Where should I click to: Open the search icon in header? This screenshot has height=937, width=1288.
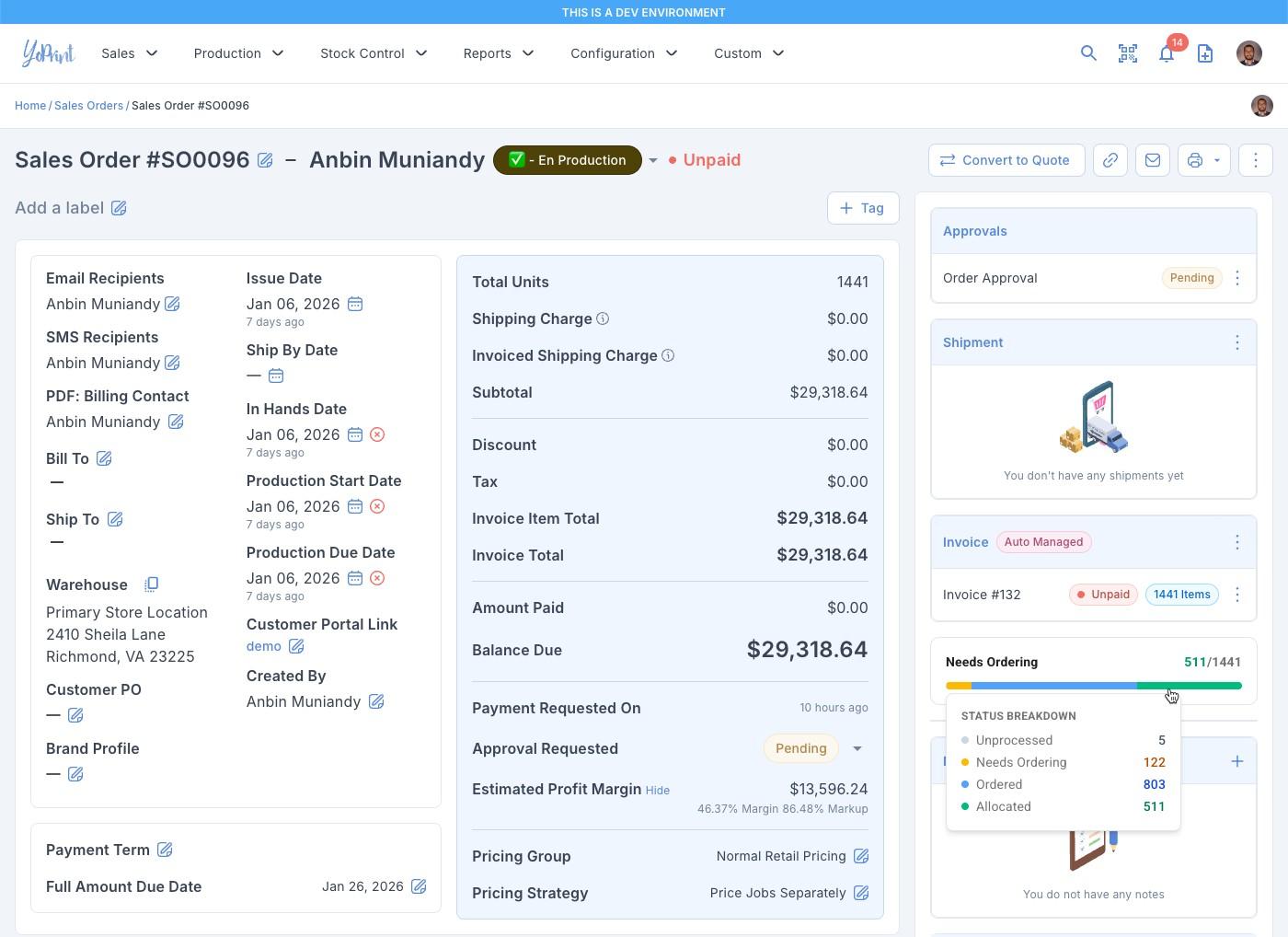pyautogui.click(x=1088, y=53)
